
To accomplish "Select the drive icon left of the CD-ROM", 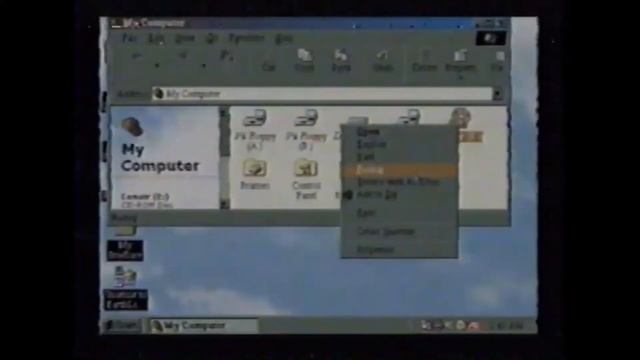I will pyautogui.click(x=409, y=117).
